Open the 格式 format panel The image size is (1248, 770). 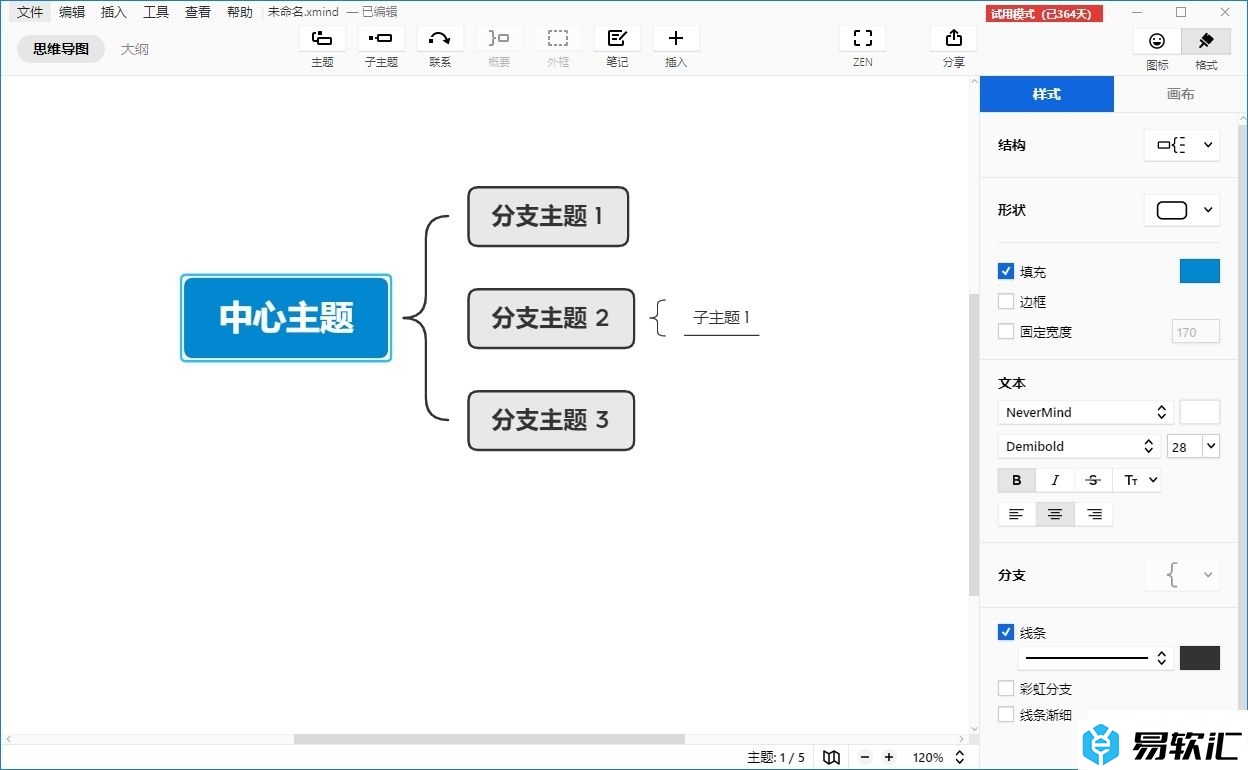(x=1206, y=41)
